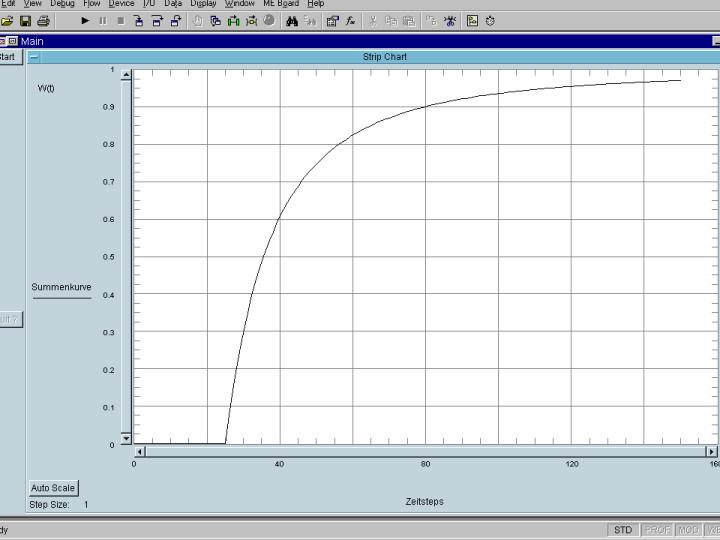The width and height of the screenshot is (720, 540).
Task: Click the vertical scrollbar down arrow
Action: point(126,438)
